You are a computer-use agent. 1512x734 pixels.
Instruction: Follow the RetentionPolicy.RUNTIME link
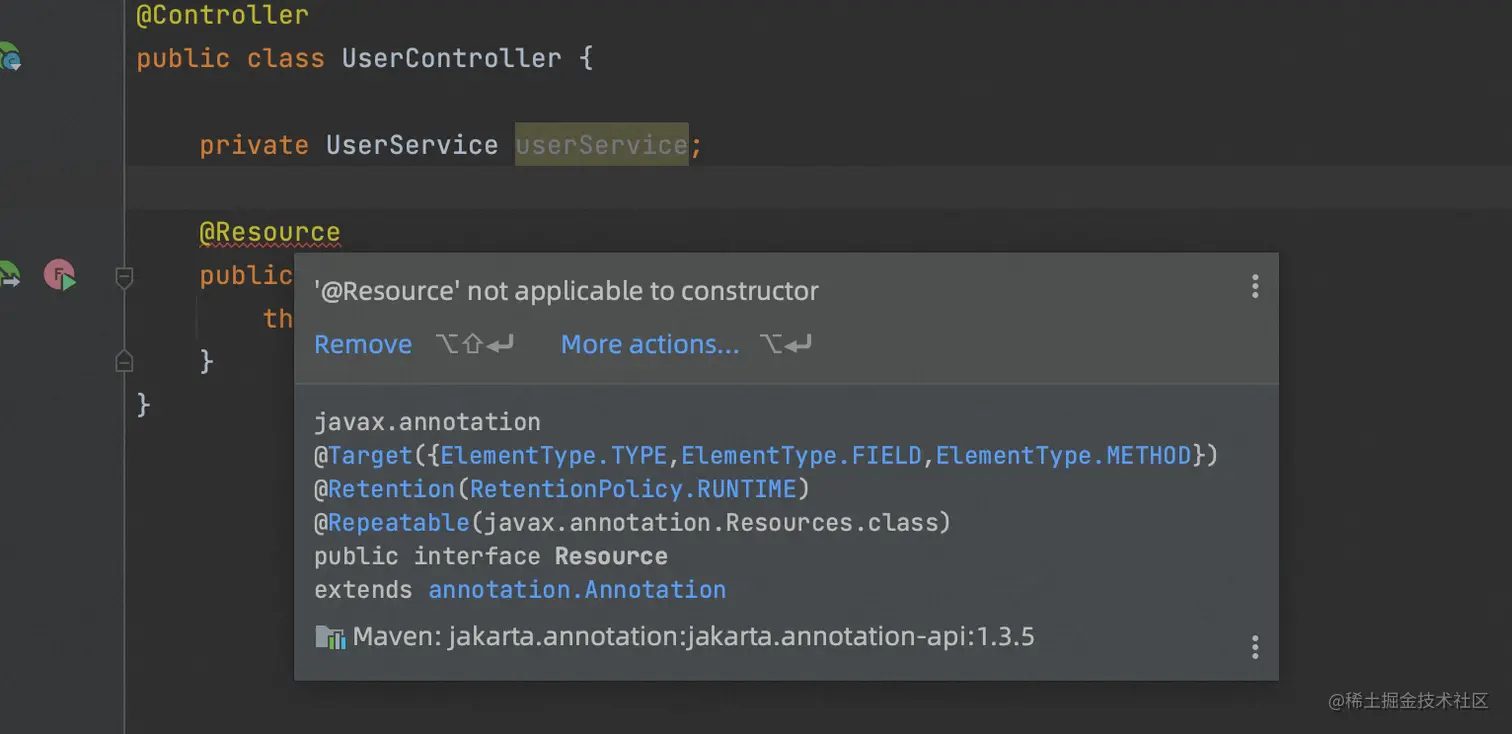point(633,489)
